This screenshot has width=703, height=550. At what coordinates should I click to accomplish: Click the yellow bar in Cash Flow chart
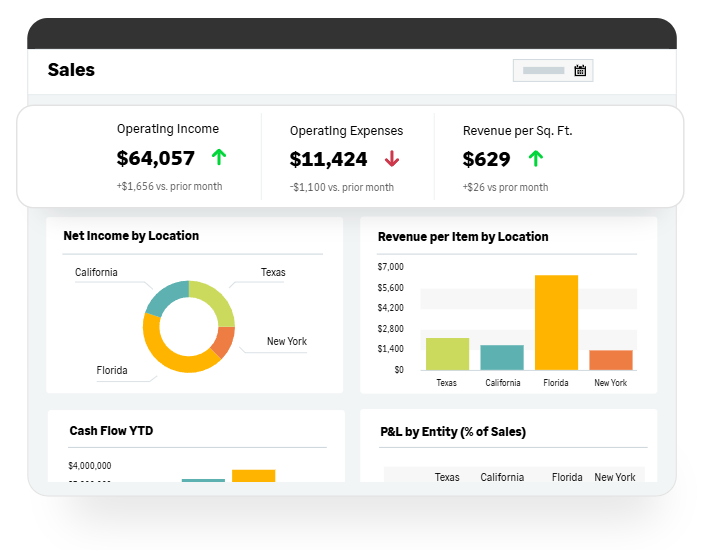(x=253, y=476)
